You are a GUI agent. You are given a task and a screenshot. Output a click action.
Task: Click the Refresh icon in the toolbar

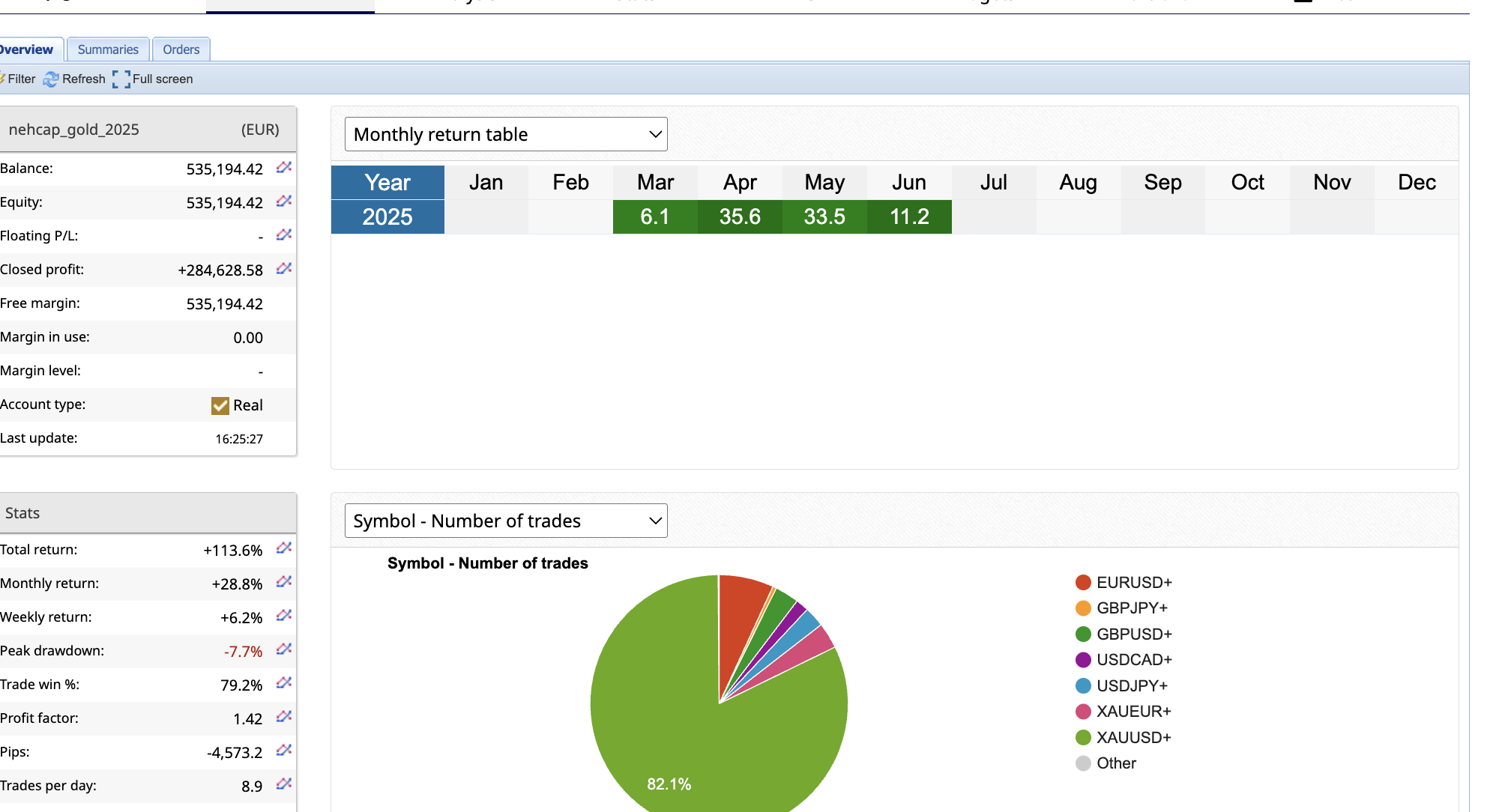coord(51,79)
